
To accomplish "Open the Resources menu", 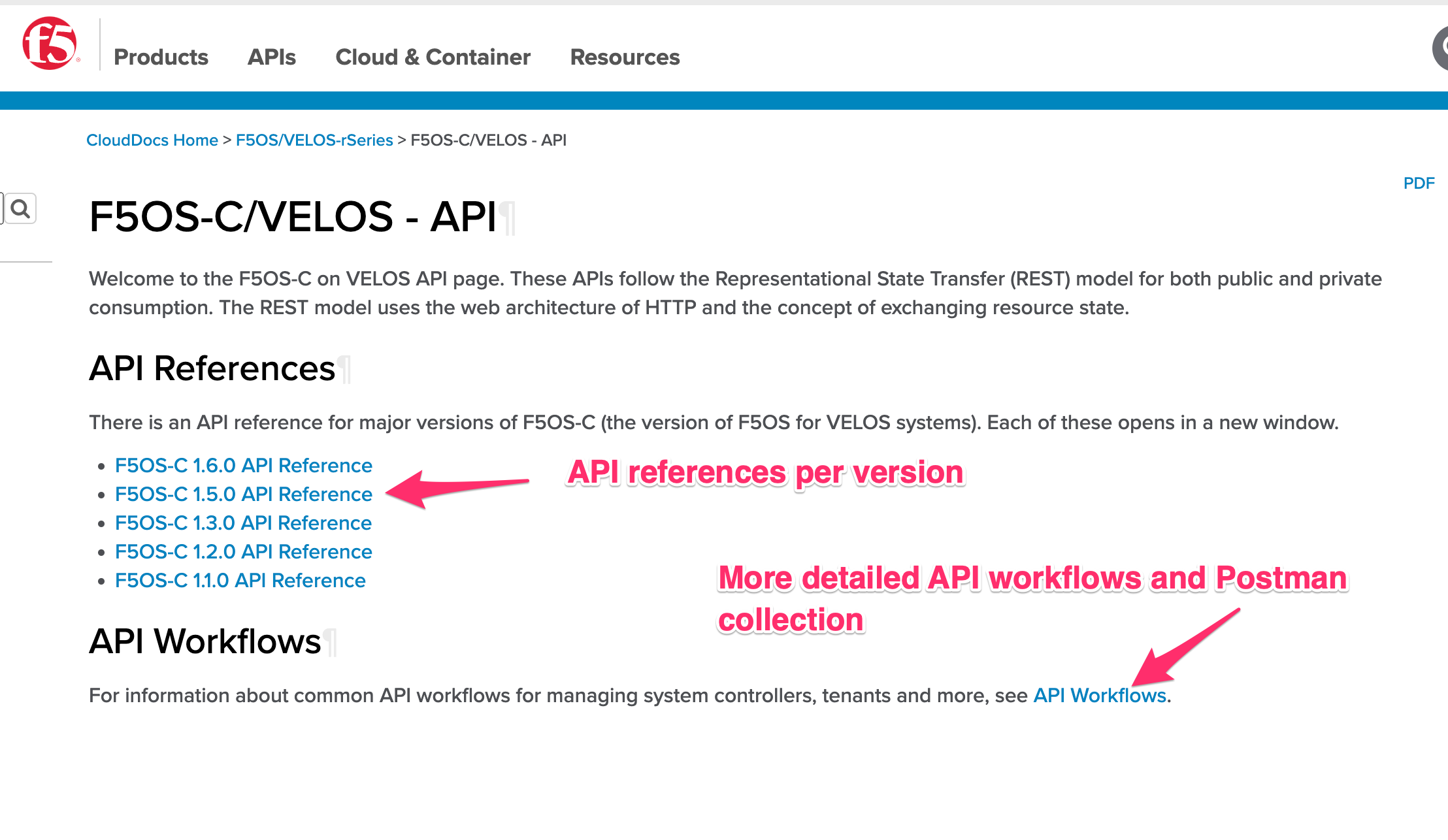I will coord(625,57).
